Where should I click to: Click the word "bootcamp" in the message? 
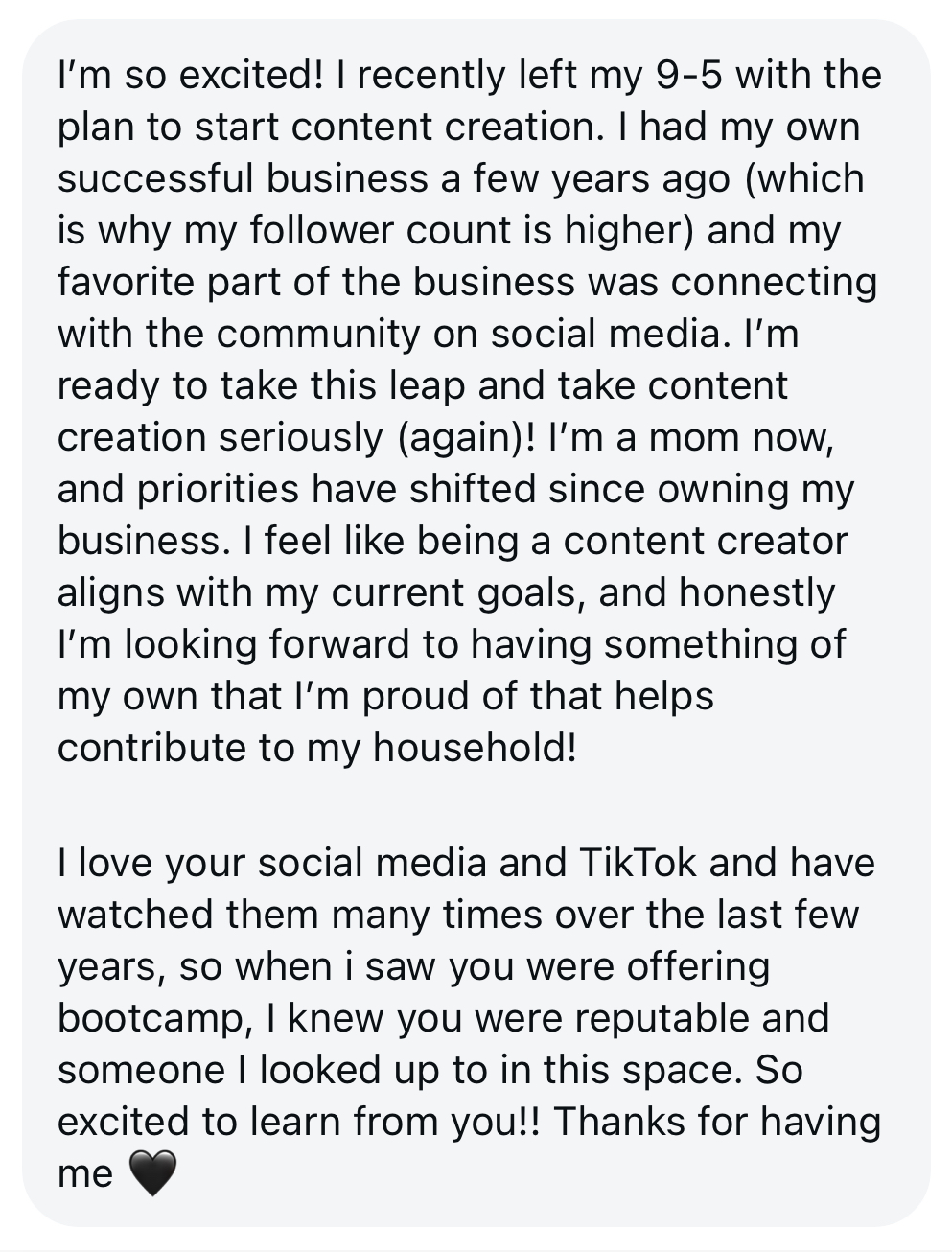(151, 1017)
